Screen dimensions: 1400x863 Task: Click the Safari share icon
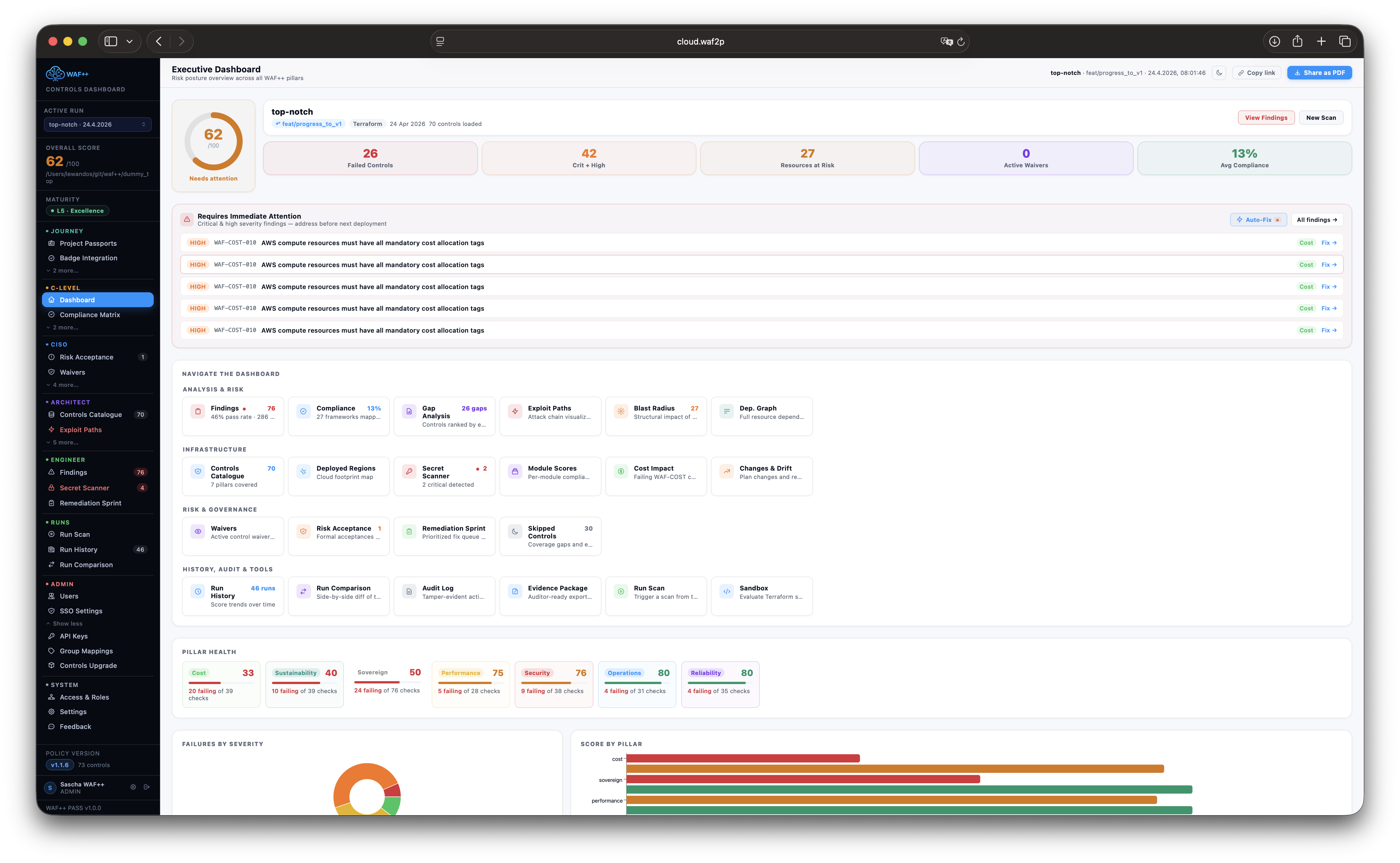tap(1297, 41)
